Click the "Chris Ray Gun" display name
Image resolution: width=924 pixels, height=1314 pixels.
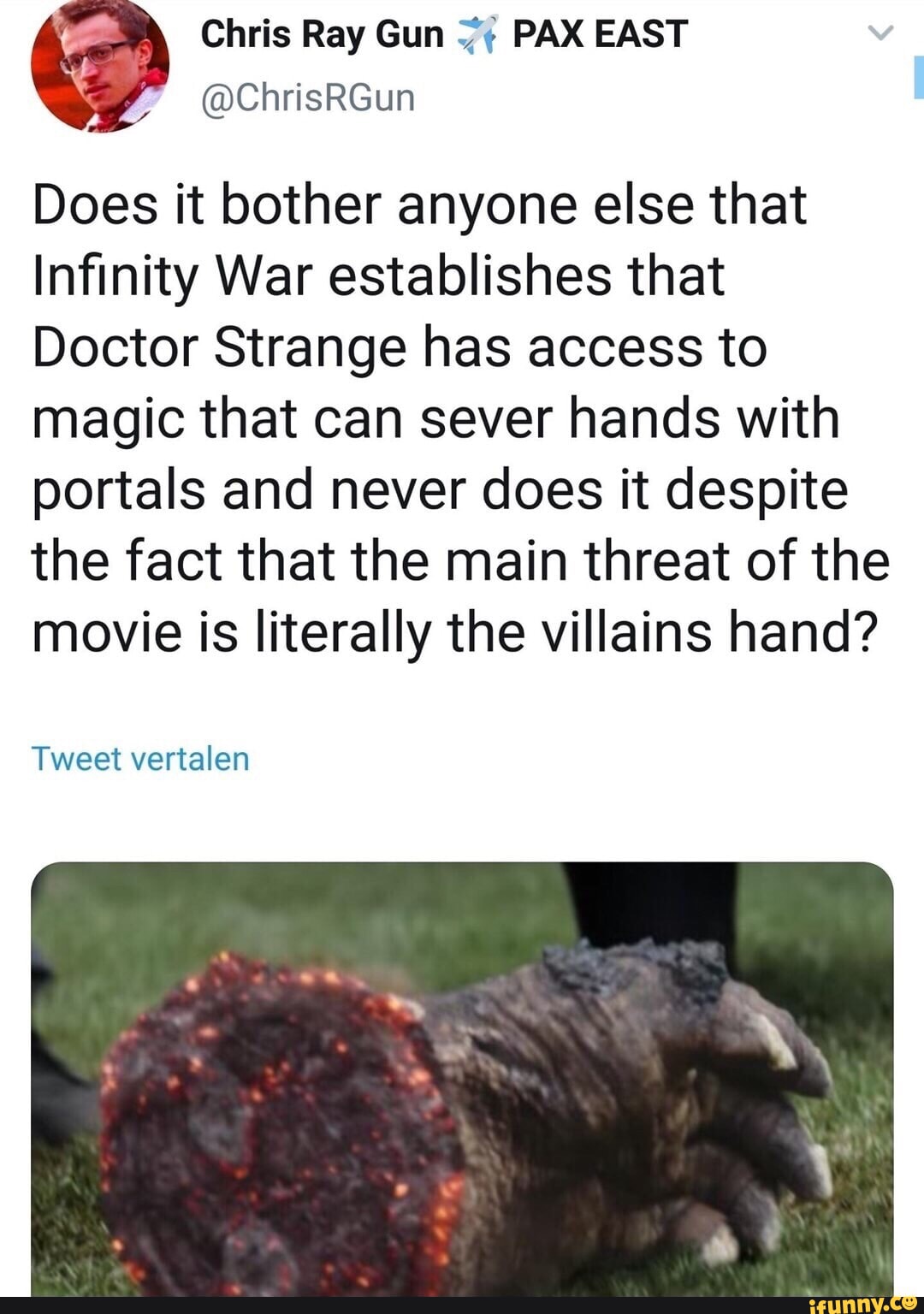point(322,35)
